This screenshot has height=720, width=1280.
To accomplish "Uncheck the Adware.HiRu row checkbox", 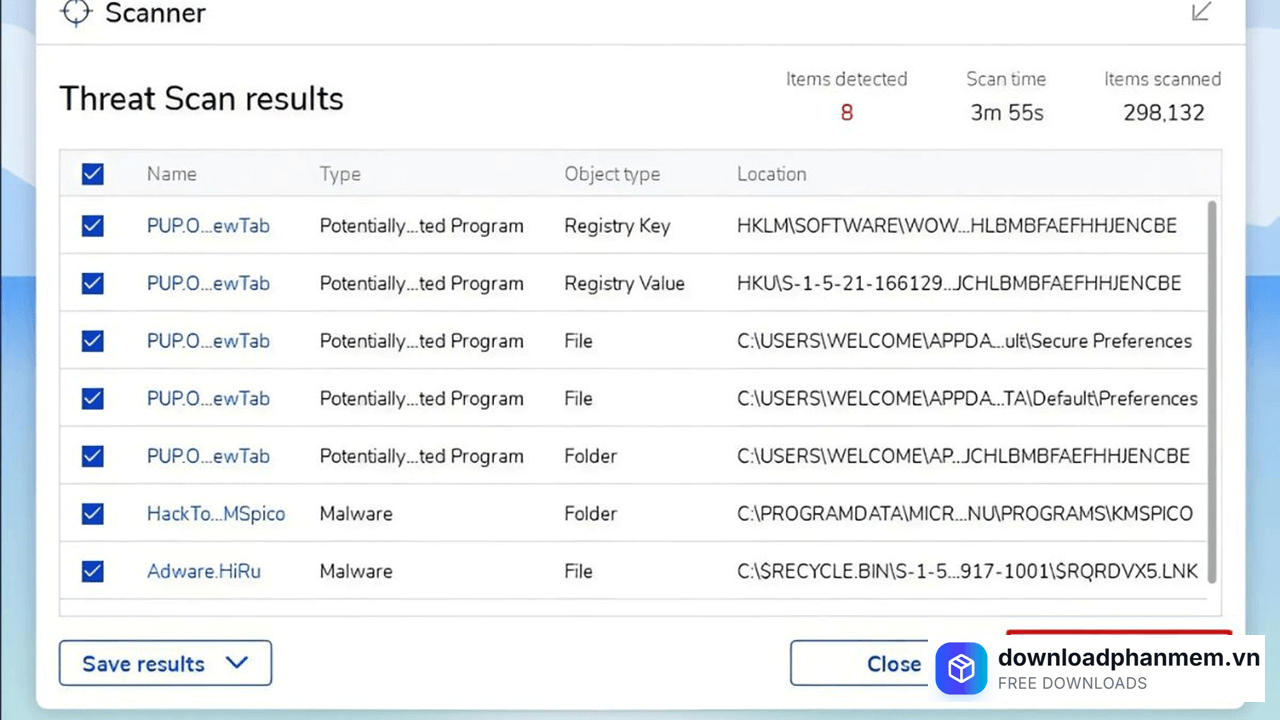I will click(x=93, y=571).
